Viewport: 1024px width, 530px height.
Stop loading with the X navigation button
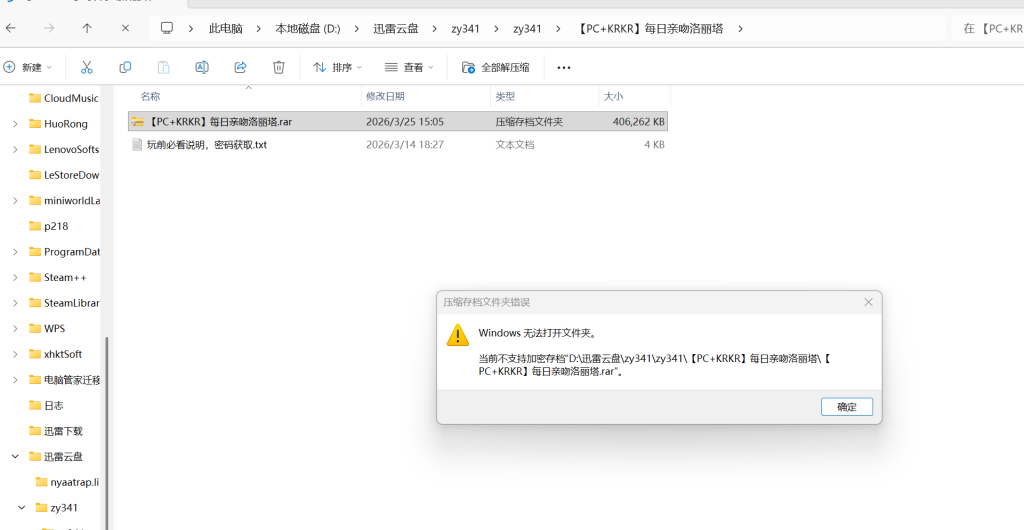tap(125, 28)
